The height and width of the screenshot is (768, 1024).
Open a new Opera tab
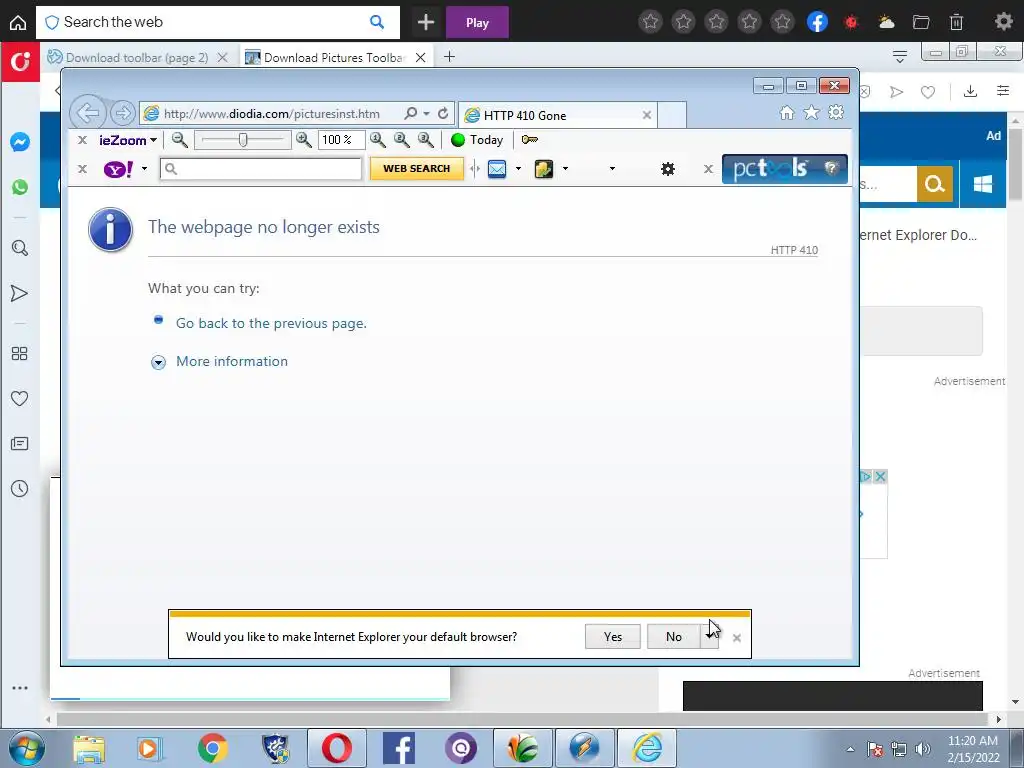tap(449, 57)
